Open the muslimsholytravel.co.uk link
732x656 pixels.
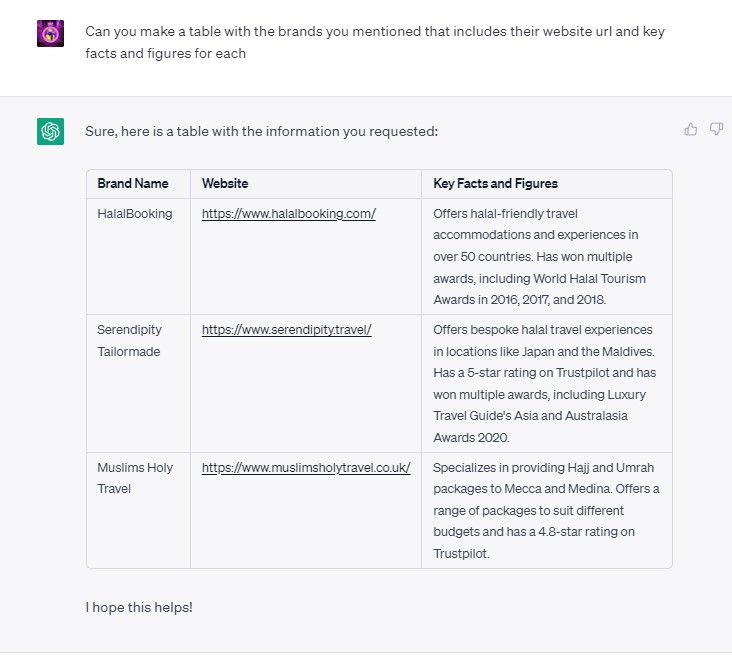pos(306,467)
